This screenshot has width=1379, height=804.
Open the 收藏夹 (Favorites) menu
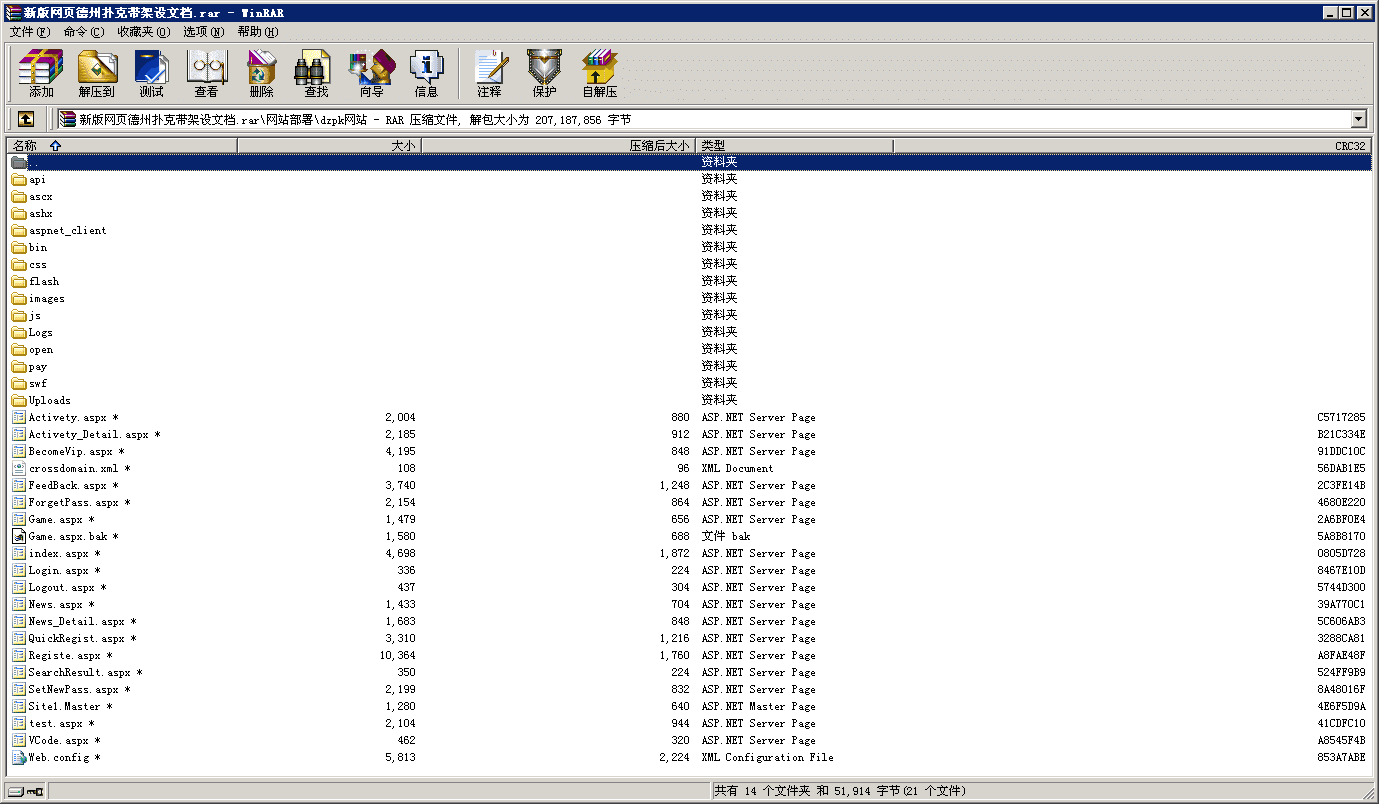(143, 32)
